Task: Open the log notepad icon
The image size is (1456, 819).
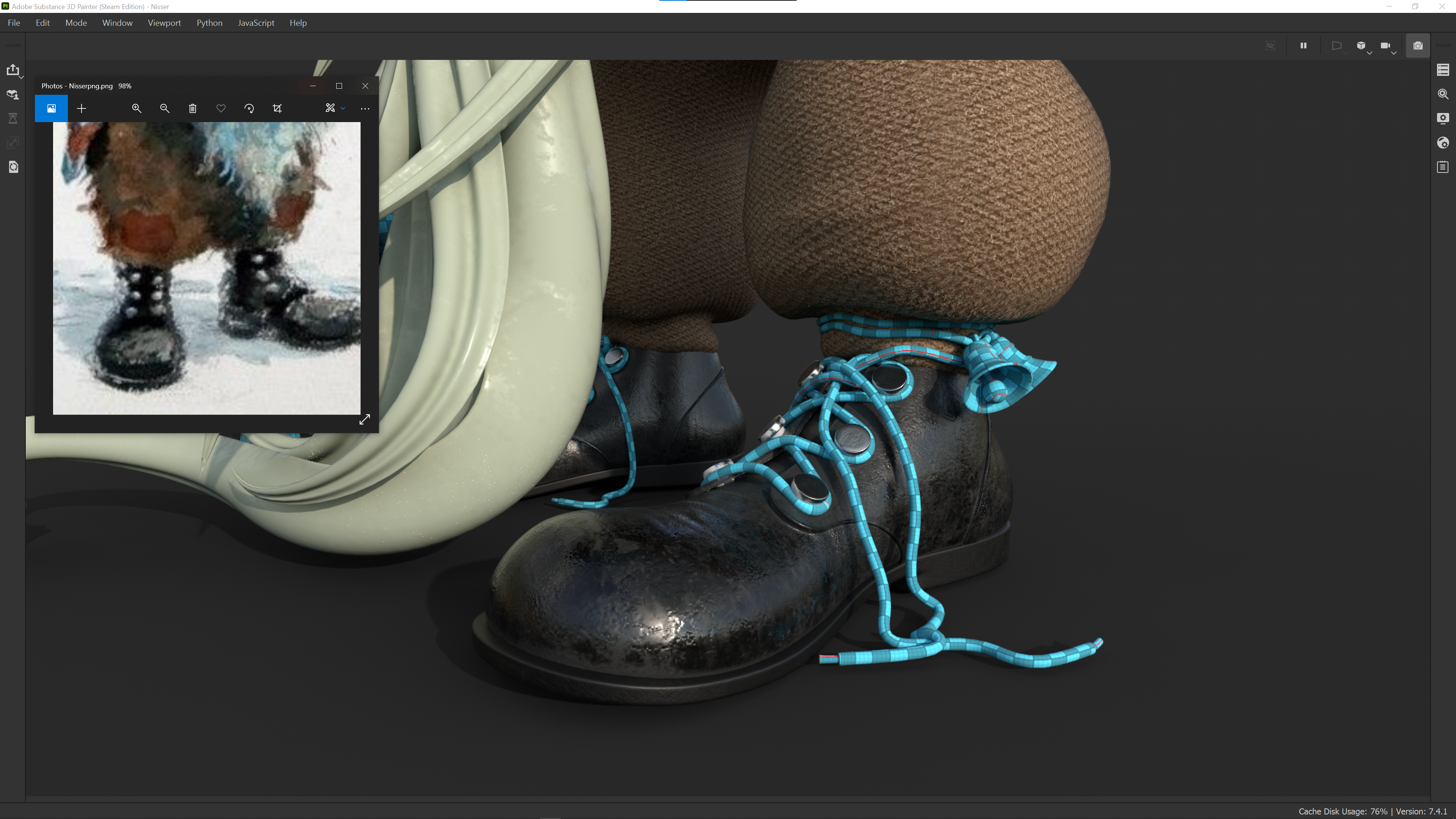Action: pos(1442,167)
